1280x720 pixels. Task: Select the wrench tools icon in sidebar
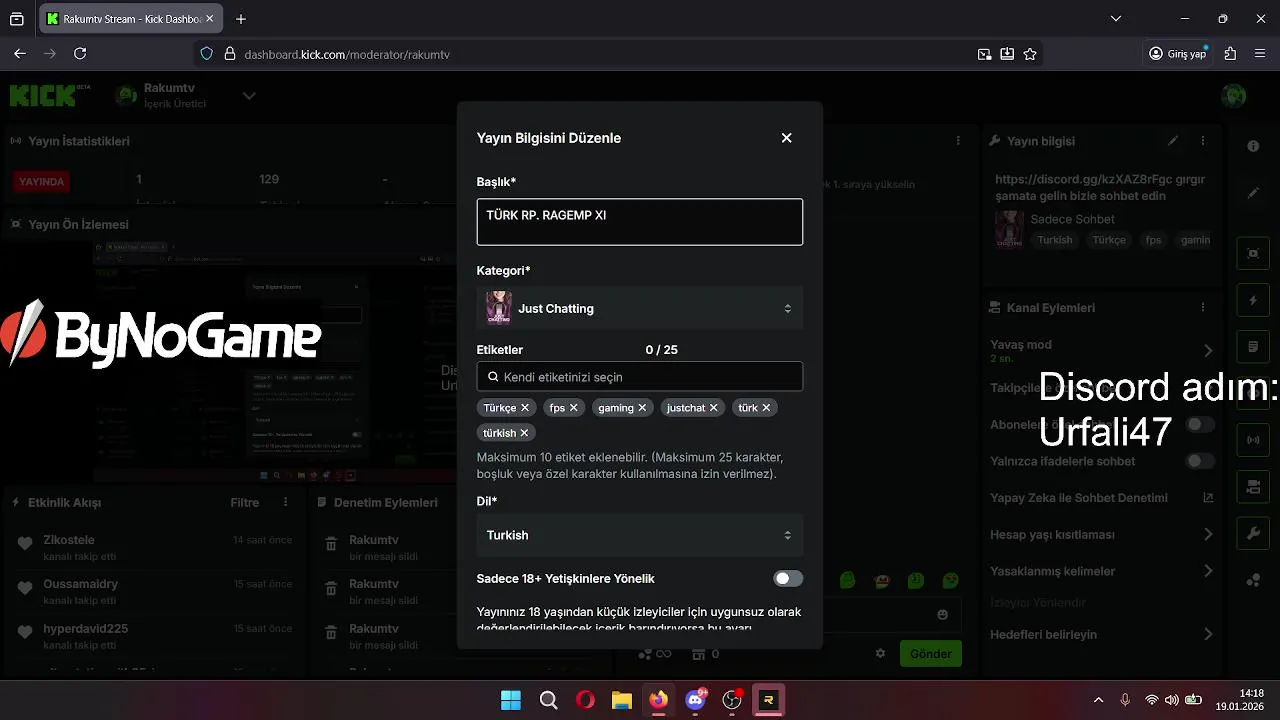(1253, 534)
